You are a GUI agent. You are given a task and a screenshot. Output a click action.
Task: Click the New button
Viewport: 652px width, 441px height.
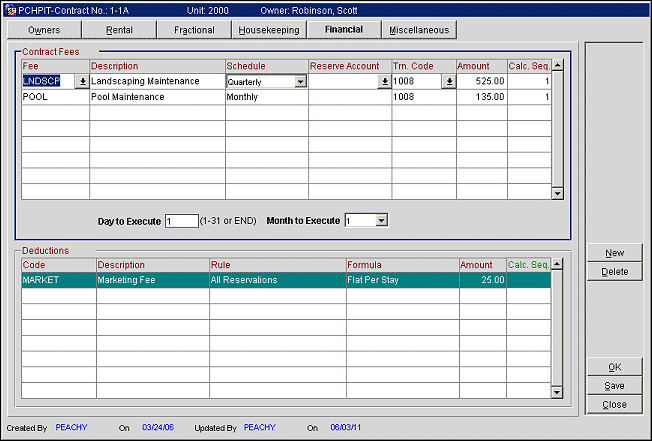click(614, 253)
